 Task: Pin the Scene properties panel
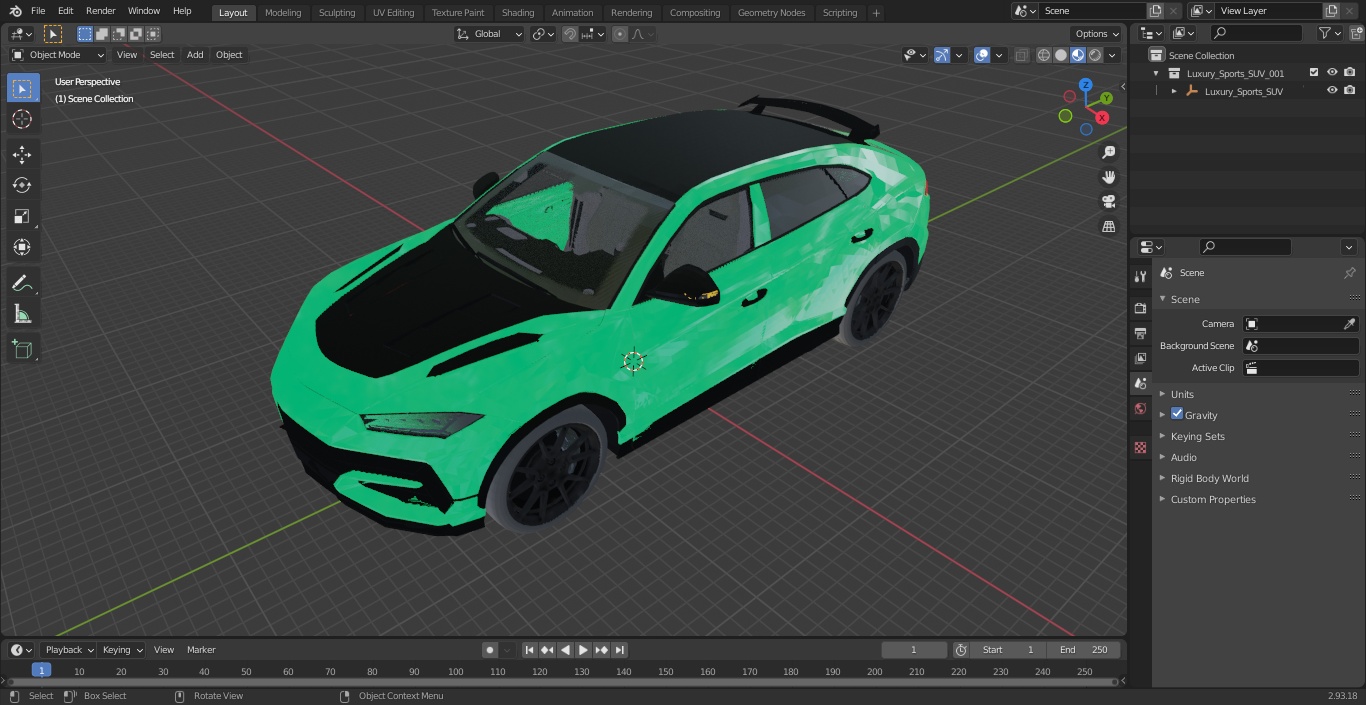click(x=1349, y=273)
